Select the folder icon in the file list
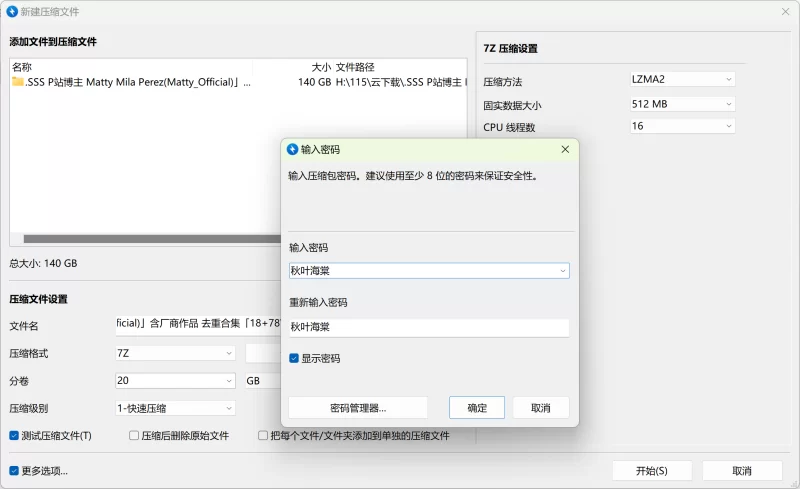Screen dimensions: 800x489 tap(18, 82)
